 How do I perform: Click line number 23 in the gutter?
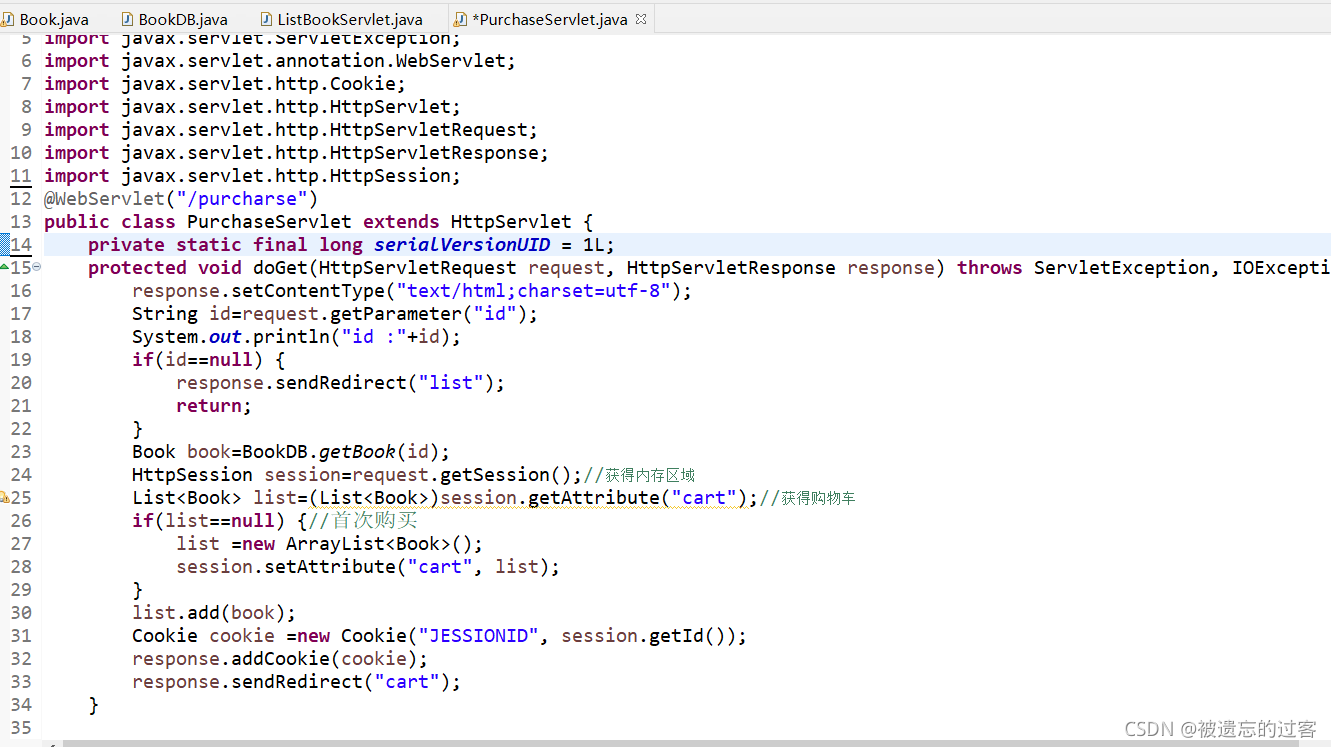pos(21,452)
